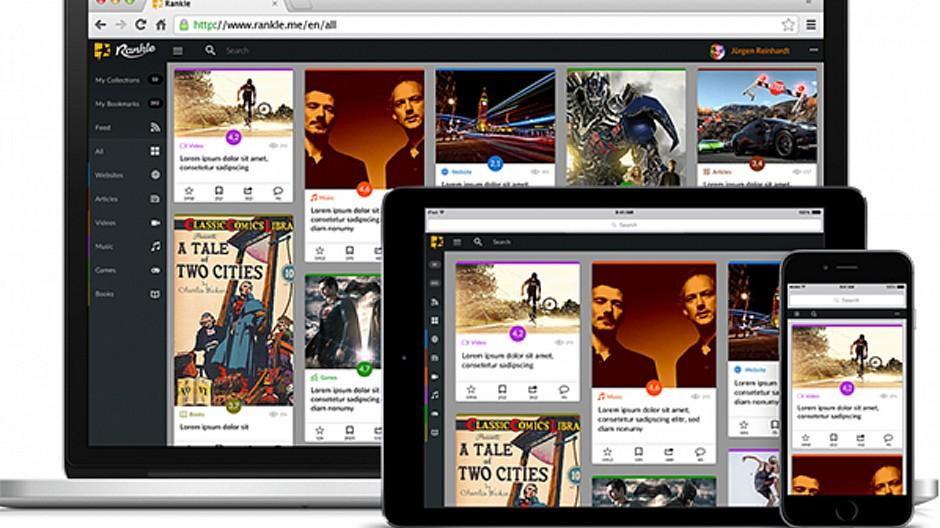Comment on the cyclist Video card on the laptop
The image size is (940, 528).
coord(278,192)
